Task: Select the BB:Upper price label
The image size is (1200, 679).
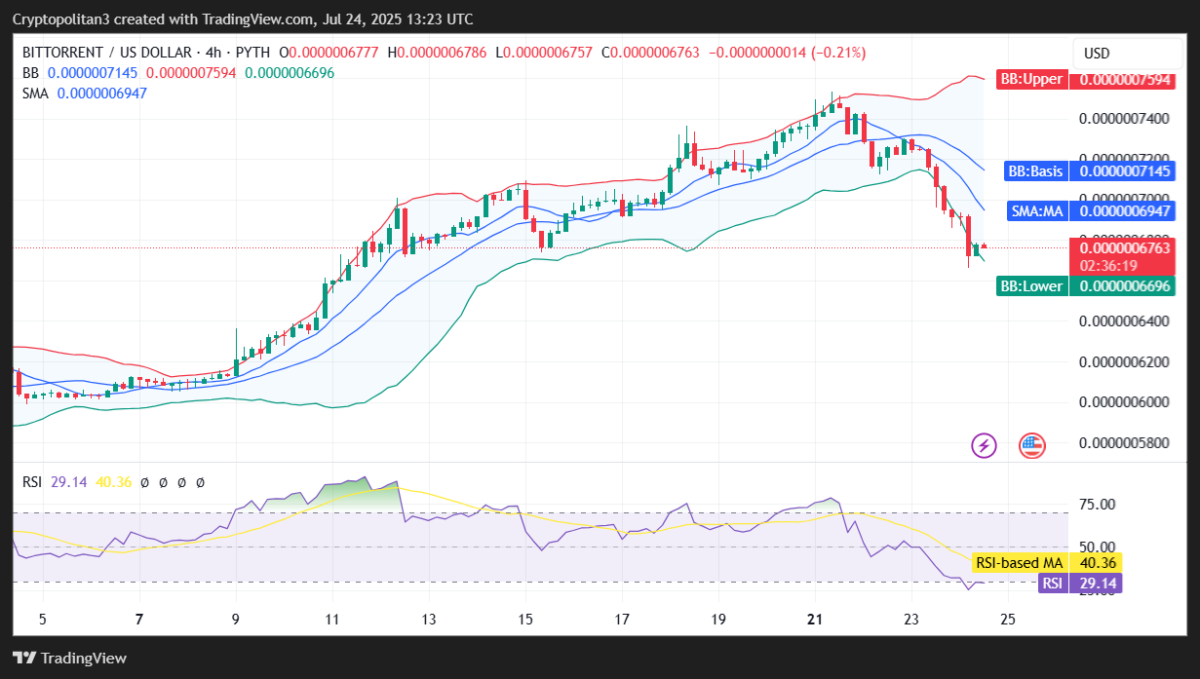Action: (x=1030, y=79)
